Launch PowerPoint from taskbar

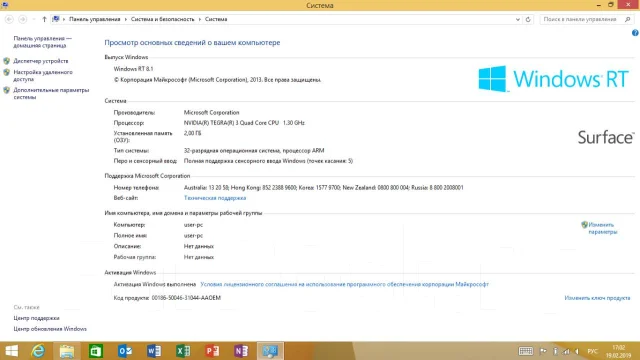tap(212, 351)
